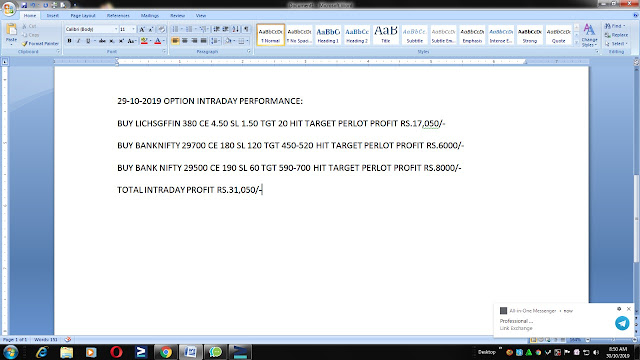Switch to the Insert tab

coord(53,16)
